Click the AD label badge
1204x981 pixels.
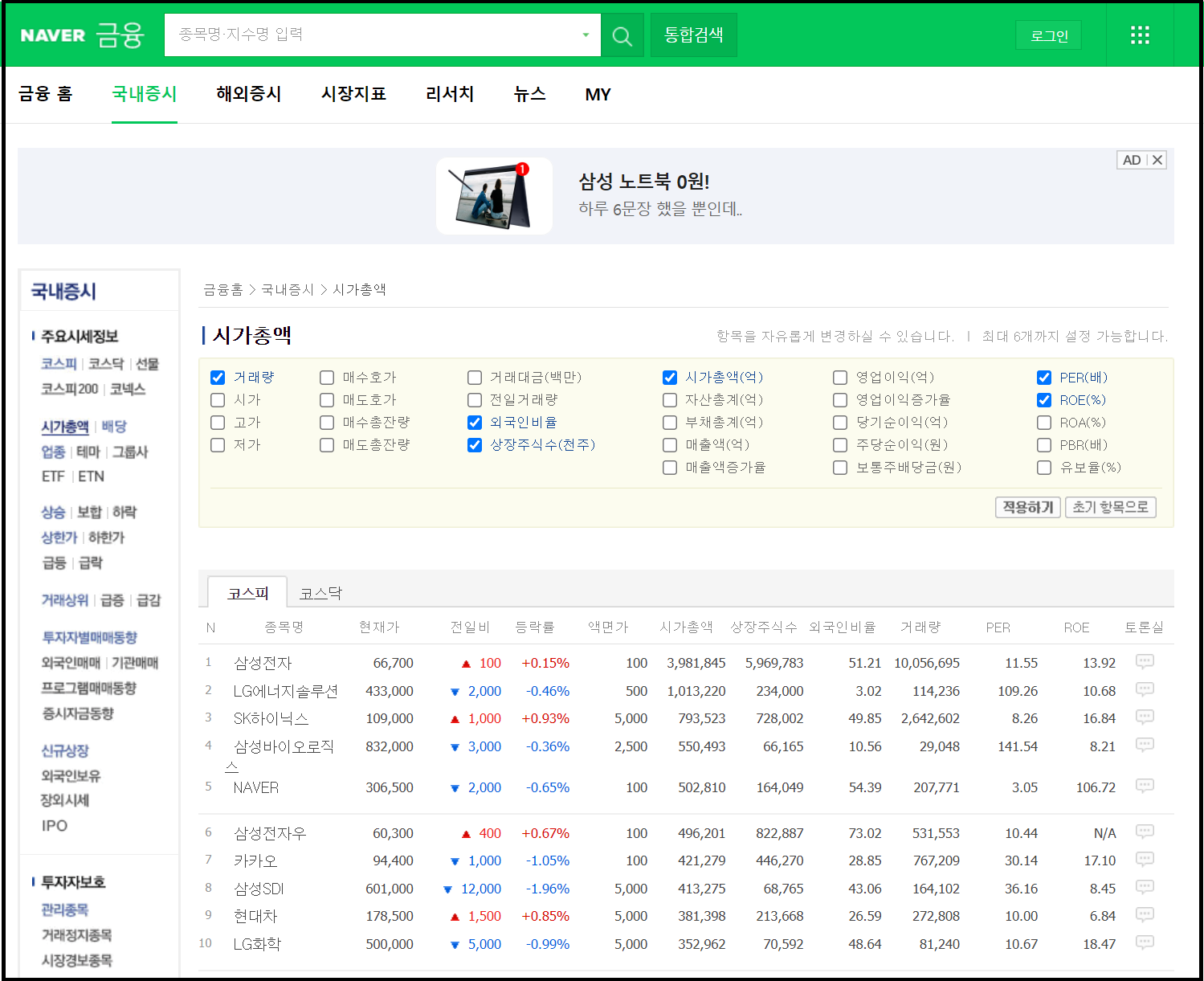[1132, 160]
